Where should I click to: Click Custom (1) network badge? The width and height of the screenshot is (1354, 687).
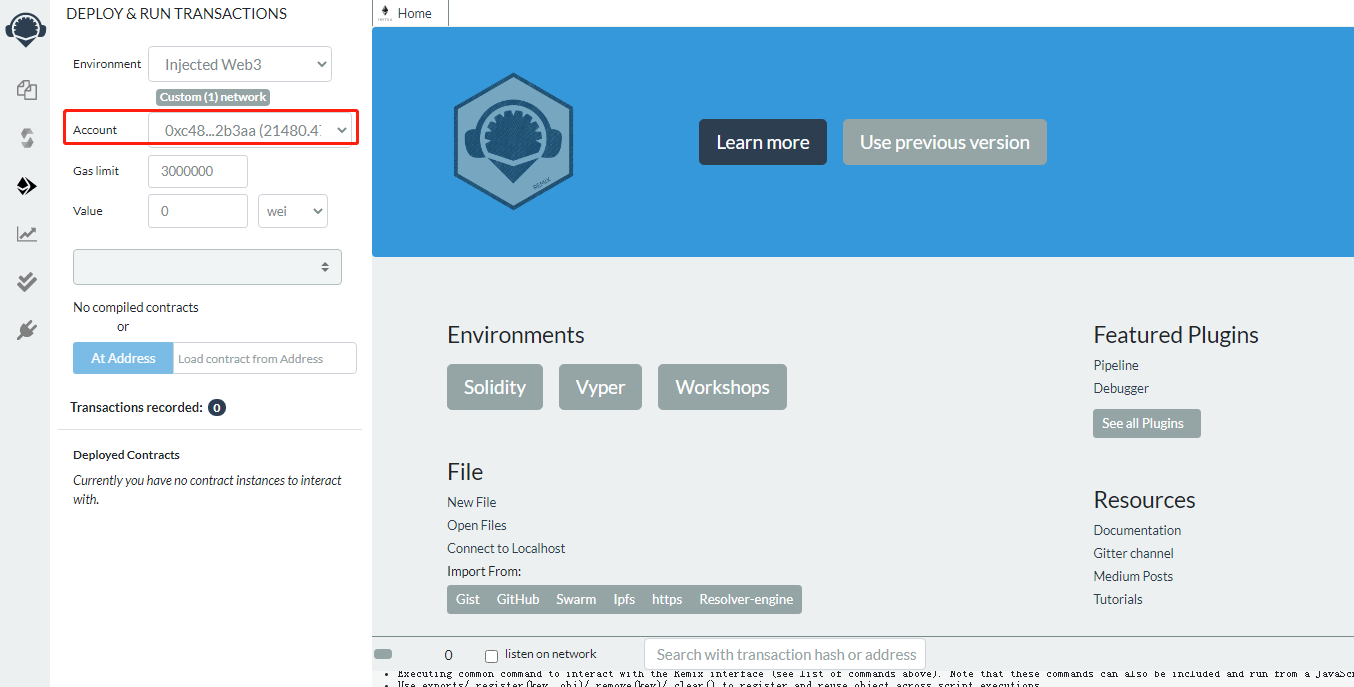point(213,97)
